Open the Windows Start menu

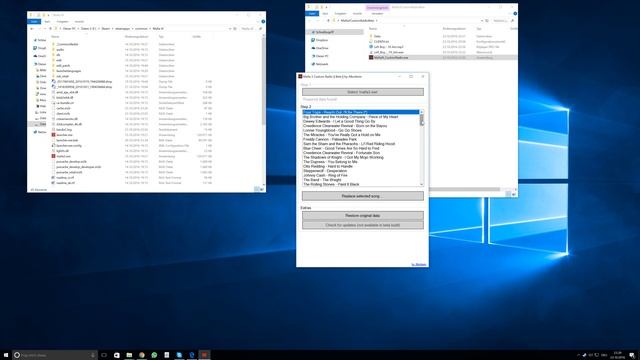6,355
